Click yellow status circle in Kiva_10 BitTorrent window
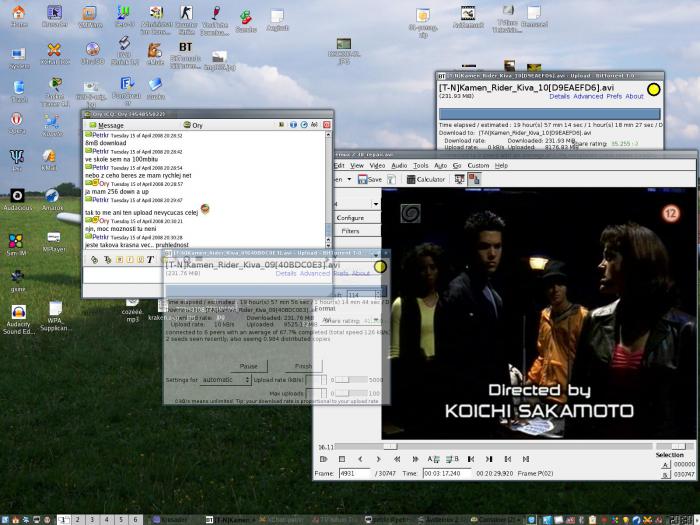 pyautogui.click(x=654, y=90)
